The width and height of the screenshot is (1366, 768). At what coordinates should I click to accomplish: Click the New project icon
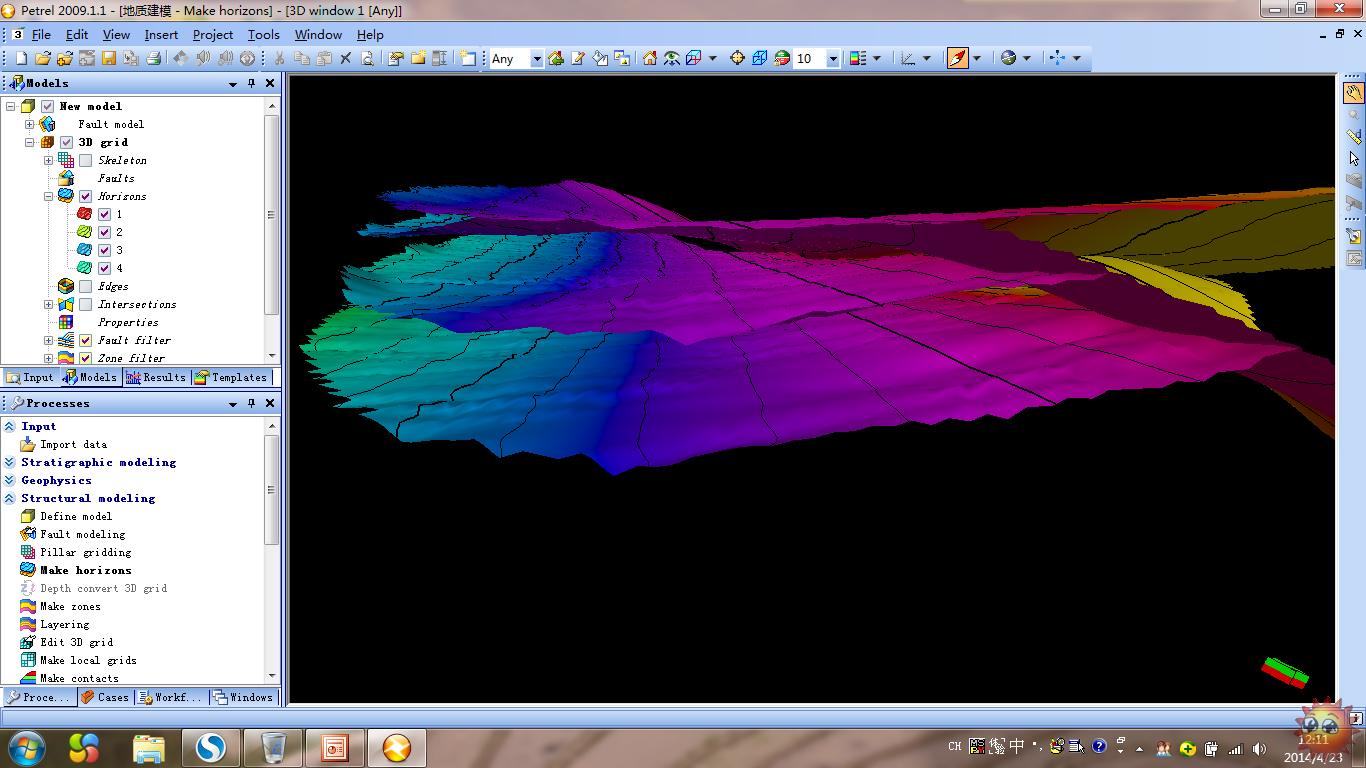[x=21, y=59]
